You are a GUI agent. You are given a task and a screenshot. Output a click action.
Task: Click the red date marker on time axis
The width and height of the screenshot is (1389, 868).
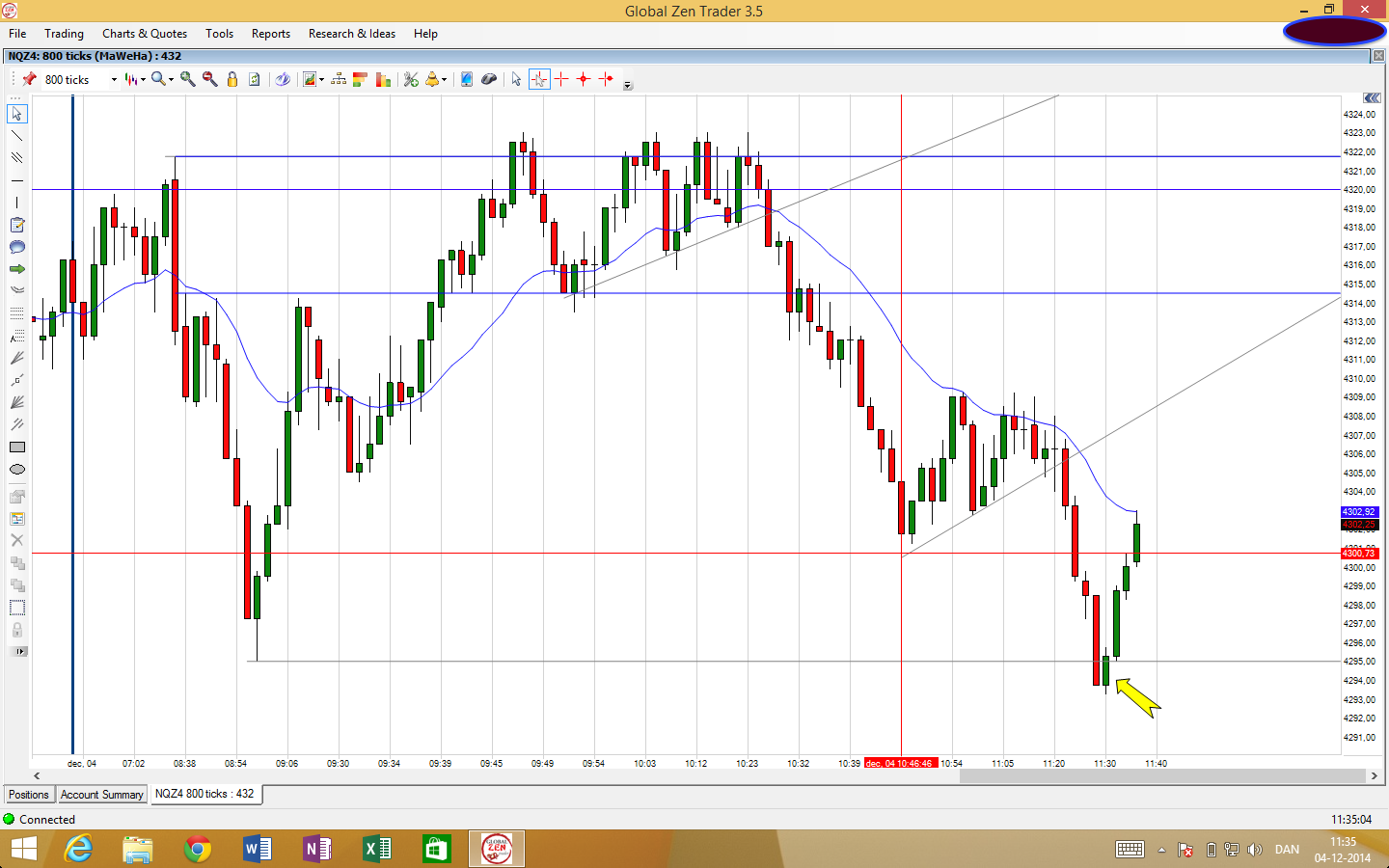click(x=901, y=763)
